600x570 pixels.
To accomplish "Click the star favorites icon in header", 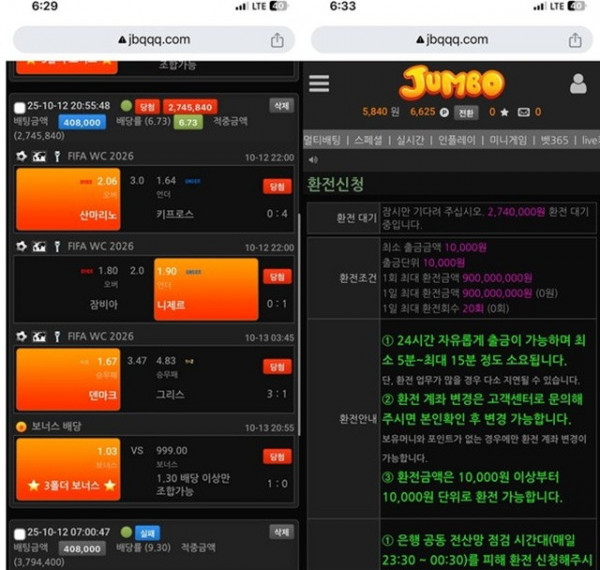I will pos(503,112).
